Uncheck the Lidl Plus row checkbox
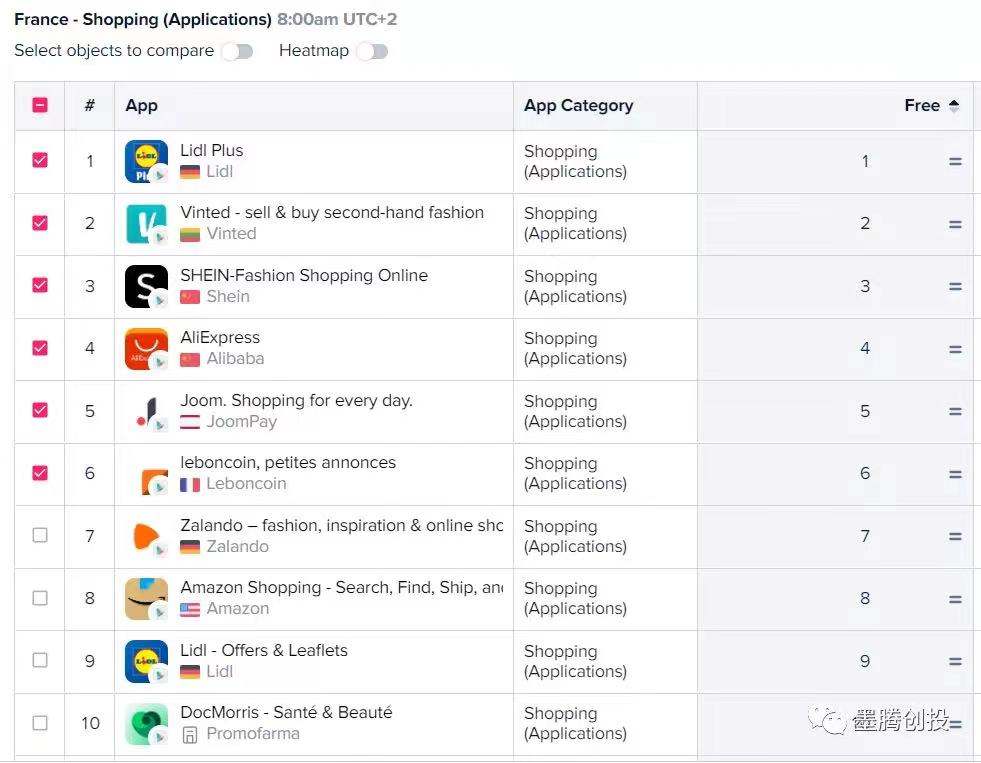 (40, 160)
